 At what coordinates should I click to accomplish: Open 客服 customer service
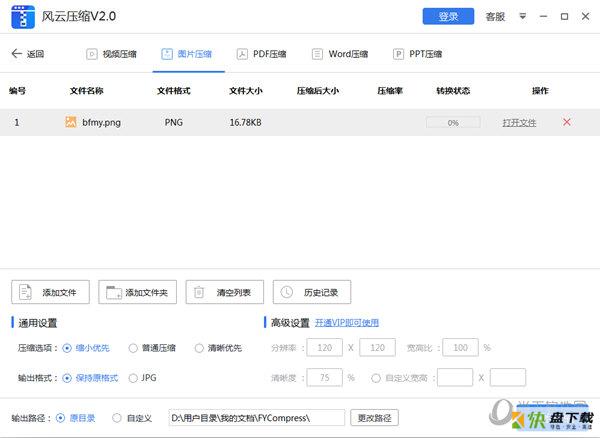tap(495, 16)
